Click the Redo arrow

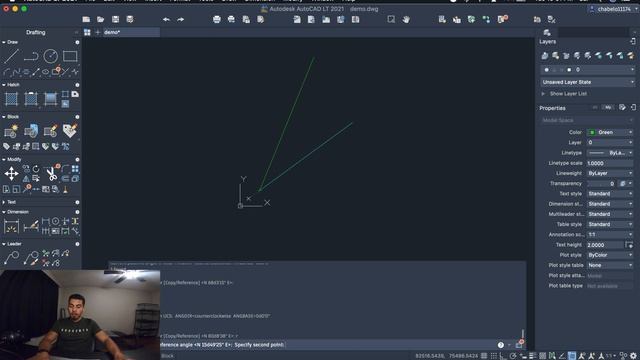pyautogui.click(x=180, y=19)
